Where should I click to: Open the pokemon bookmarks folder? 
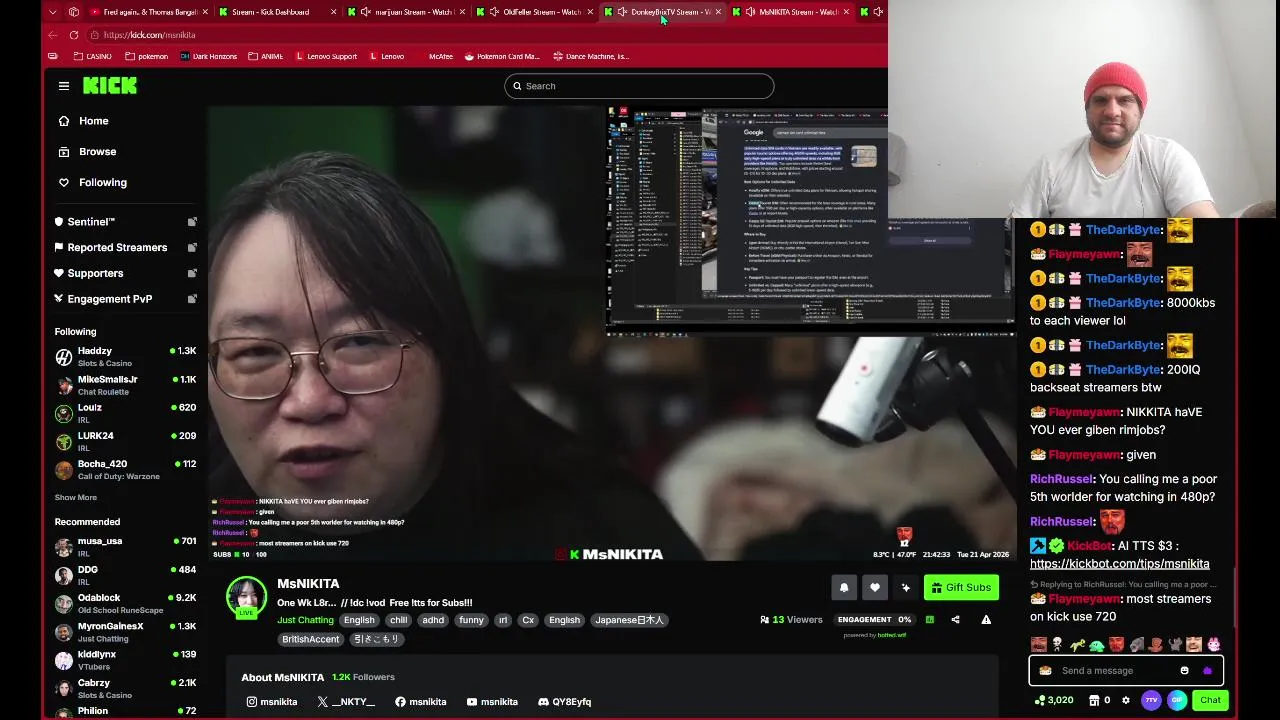[x=145, y=56]
